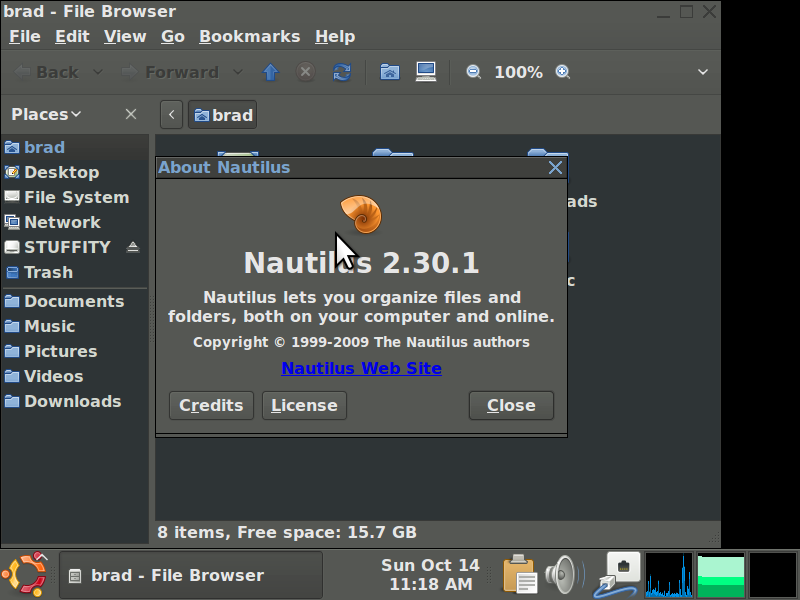Image resolution: width=800 pixels, height=600 pixels.
Task: Click the network connection tray icon
Action: (617, 575)
